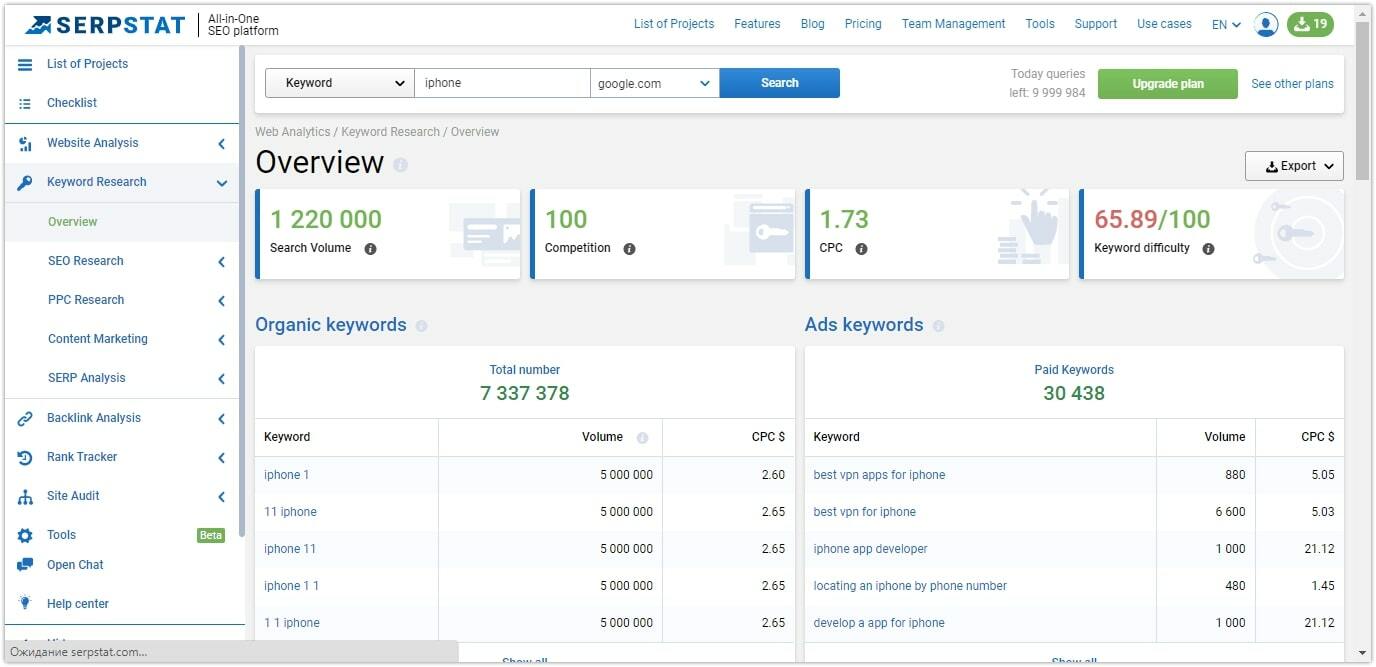Collapse the Keyword Research section chevron

tap(221, 183)
